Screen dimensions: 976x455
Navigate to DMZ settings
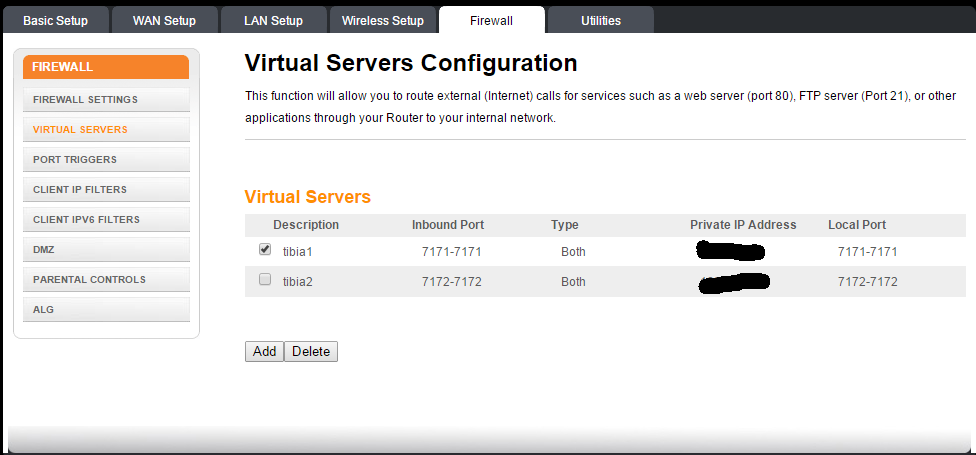tap(106, 250)
